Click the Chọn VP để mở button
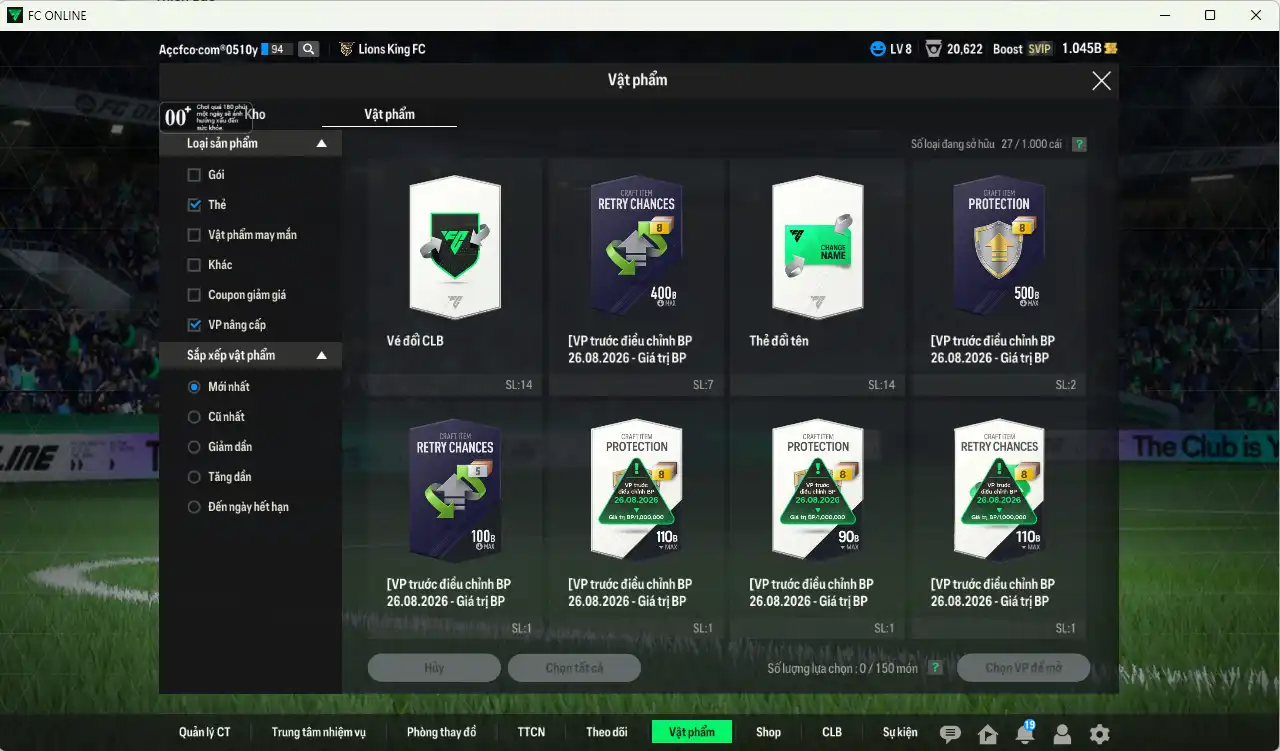 (1023, 668)
